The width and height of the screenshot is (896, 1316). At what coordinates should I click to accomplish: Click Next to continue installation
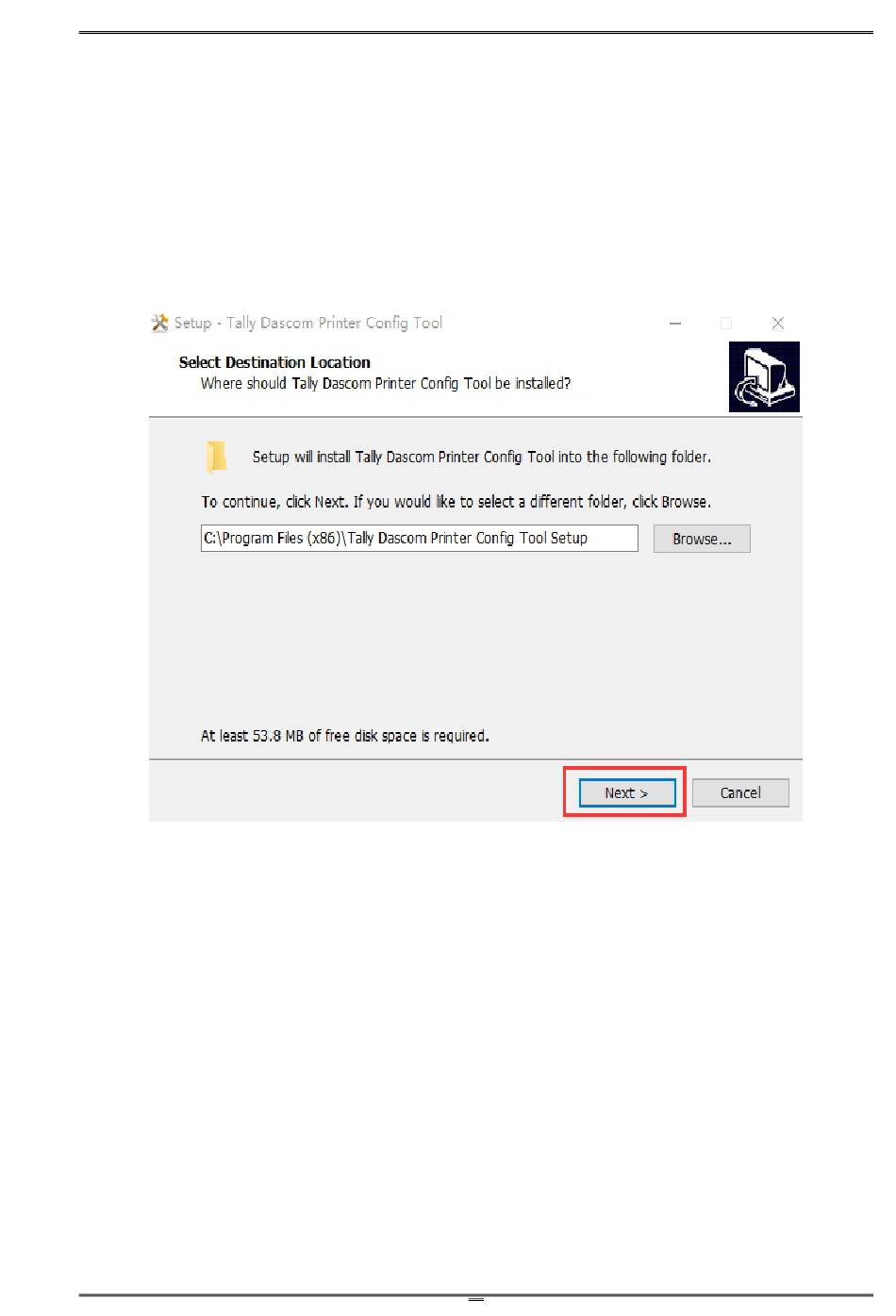click(x=627, y=792)
